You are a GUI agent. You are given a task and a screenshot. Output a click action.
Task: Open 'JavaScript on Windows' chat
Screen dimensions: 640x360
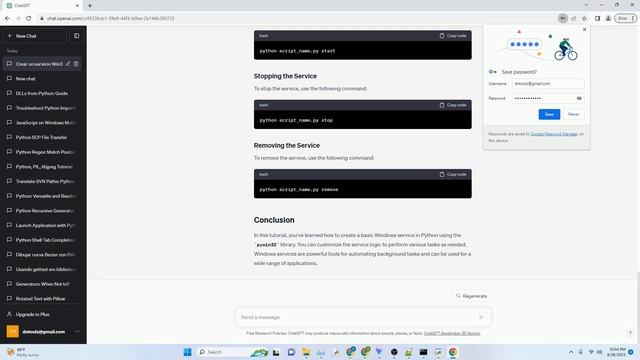point(42,122)
